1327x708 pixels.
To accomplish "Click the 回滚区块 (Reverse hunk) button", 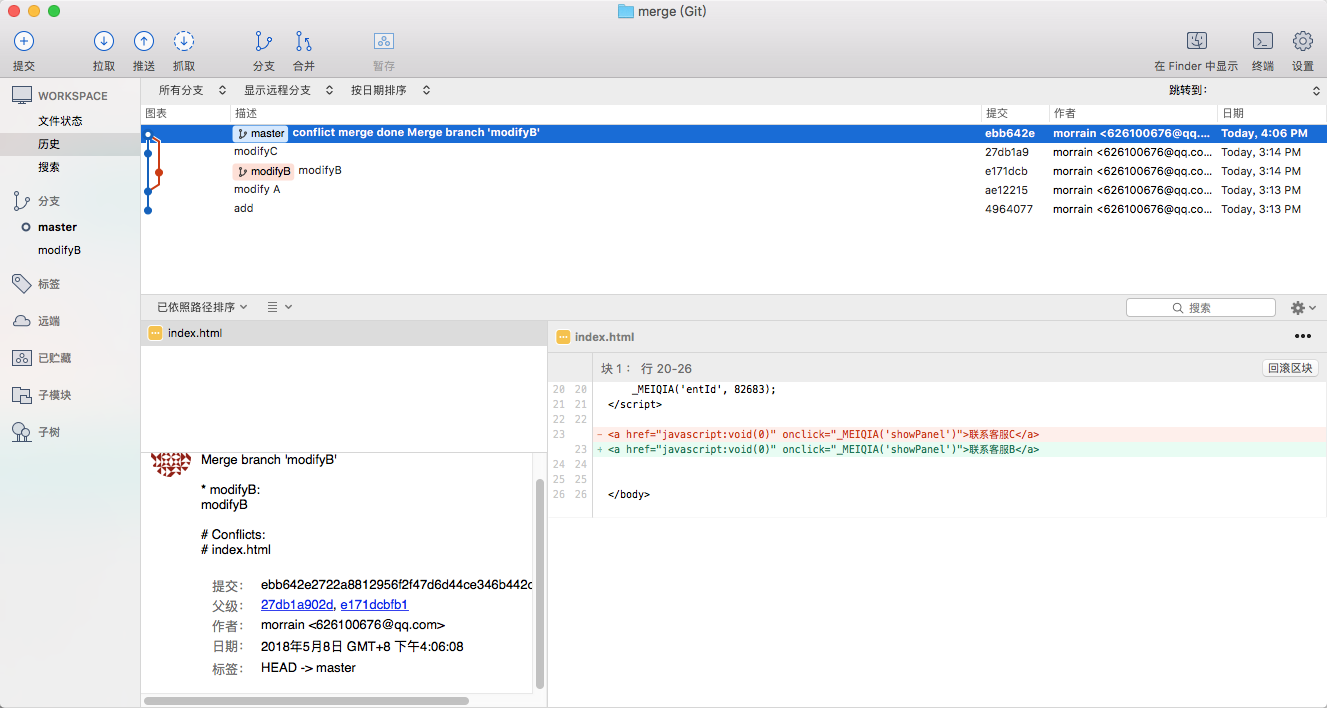I will click(x=1290, y=368).
